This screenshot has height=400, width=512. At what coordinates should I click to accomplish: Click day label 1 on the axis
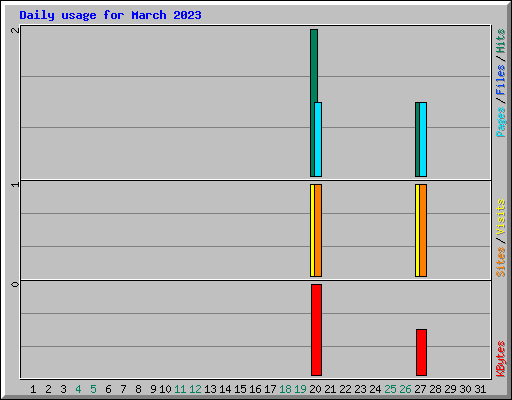click(33, 389)
